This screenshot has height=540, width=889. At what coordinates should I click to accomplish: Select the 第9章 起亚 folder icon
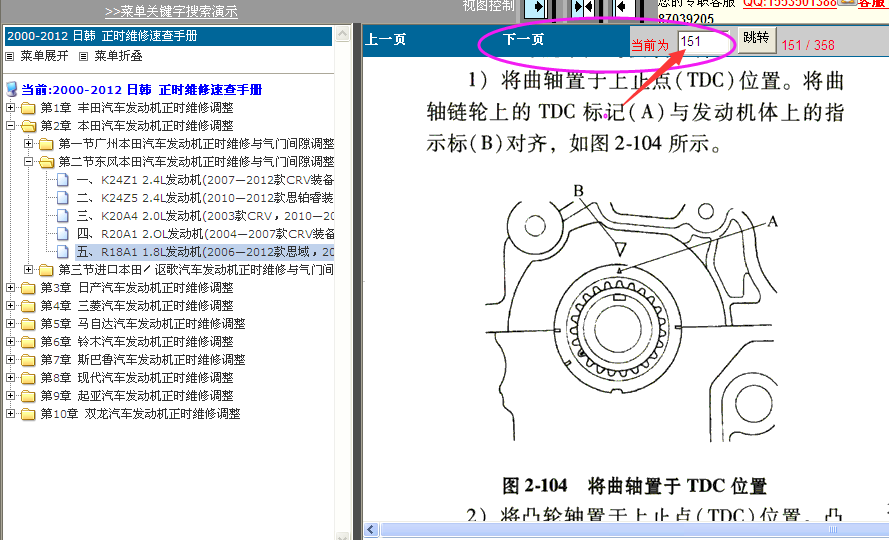pos(28,396)
